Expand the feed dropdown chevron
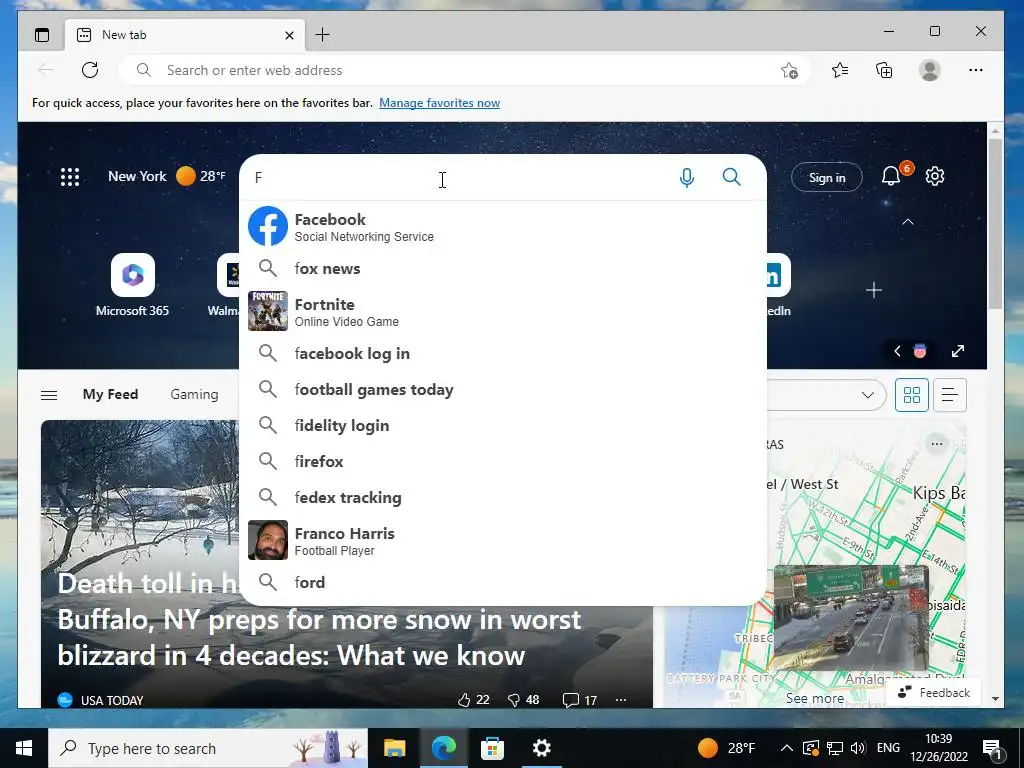Viewport: 1024px width, 768px height. point(867,395)
